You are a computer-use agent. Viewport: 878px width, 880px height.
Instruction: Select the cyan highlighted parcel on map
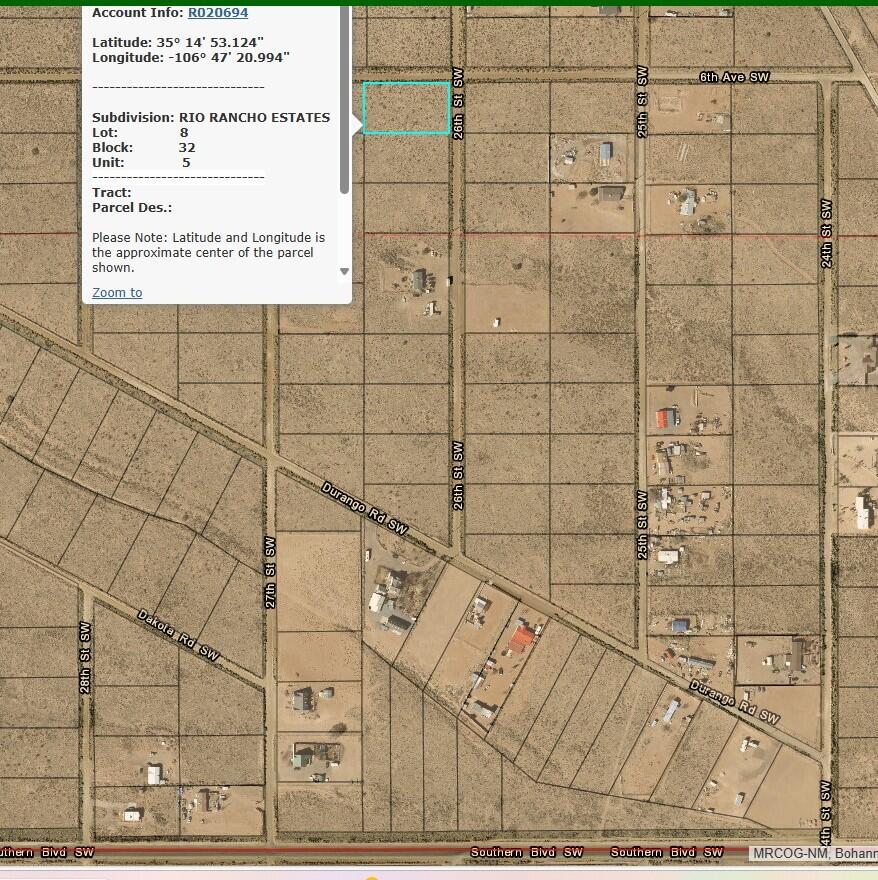coord(406,108)
